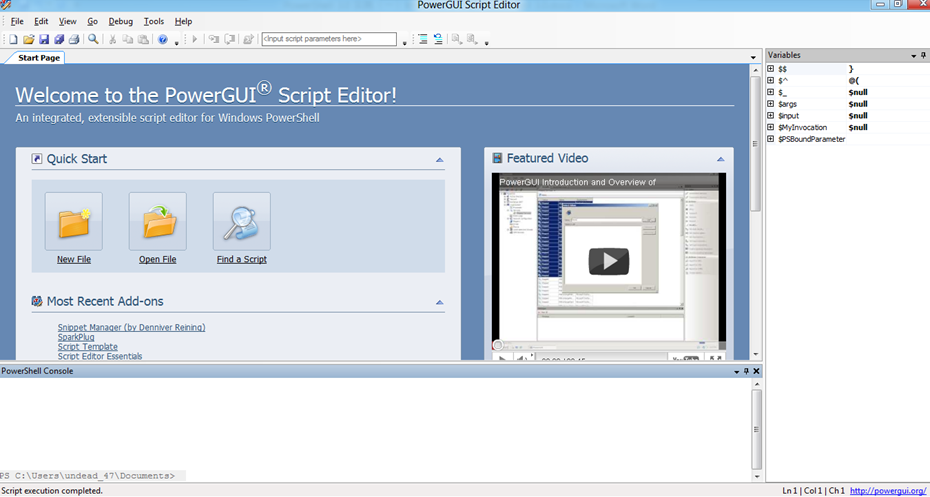Click the PowerShell Console vertical scrollbar thumb
Viewport: 930px width, 497px height.
756,430
